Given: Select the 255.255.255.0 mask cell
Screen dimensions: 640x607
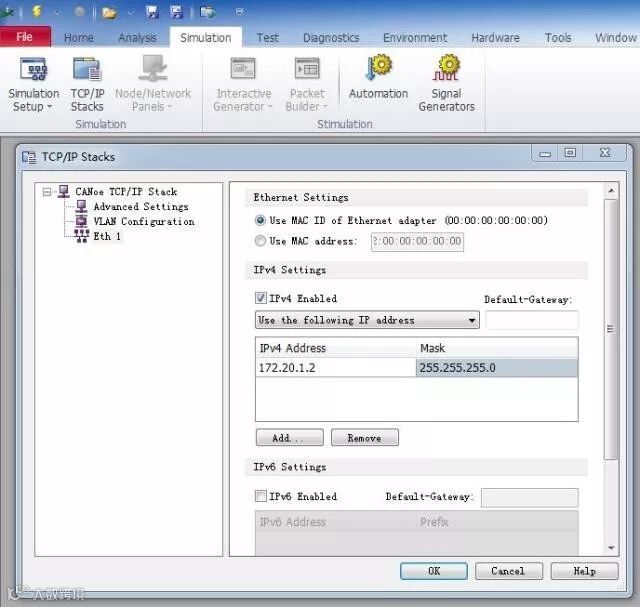Looking at the screenshot, I should (x=496, y=368).
